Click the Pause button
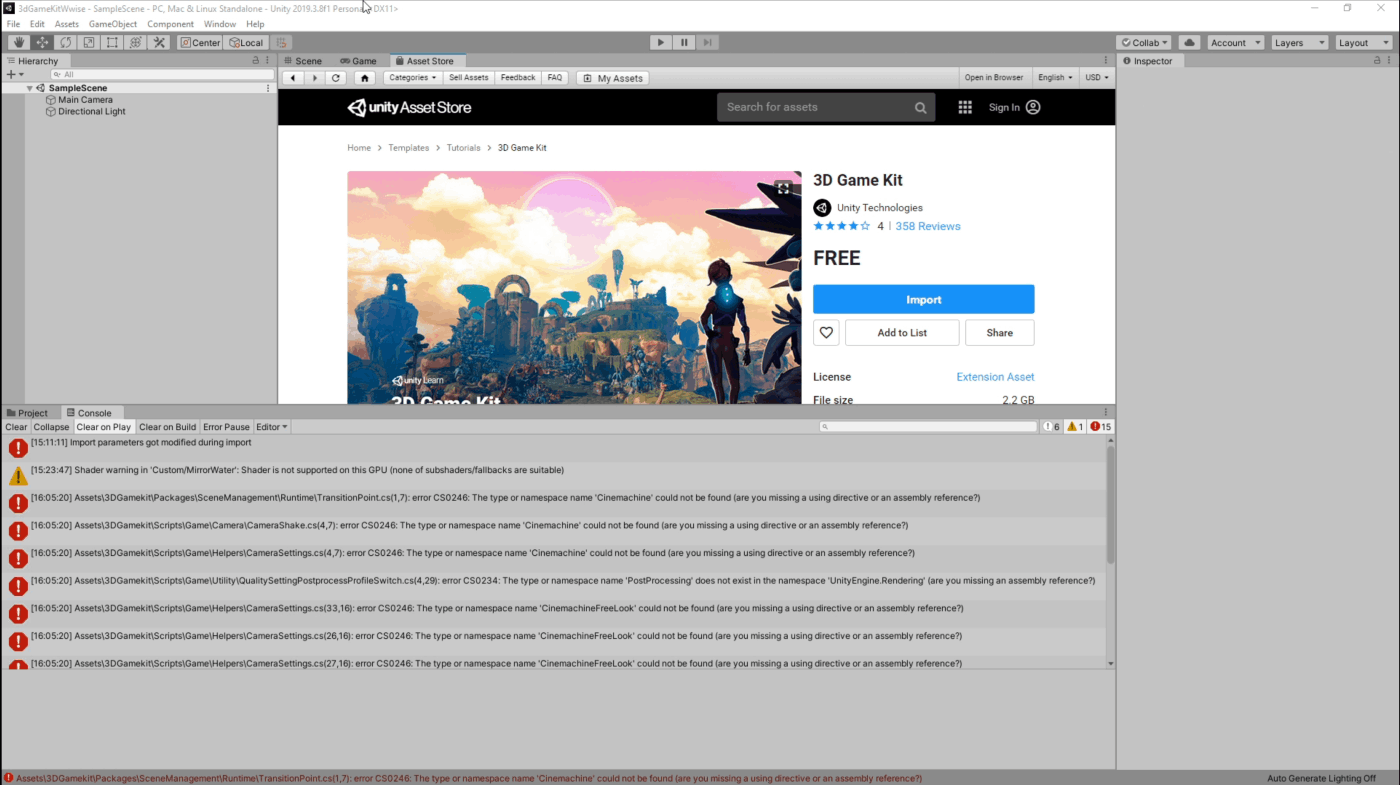This screenshot has height=785, width=1400. [x=684, y=42]
